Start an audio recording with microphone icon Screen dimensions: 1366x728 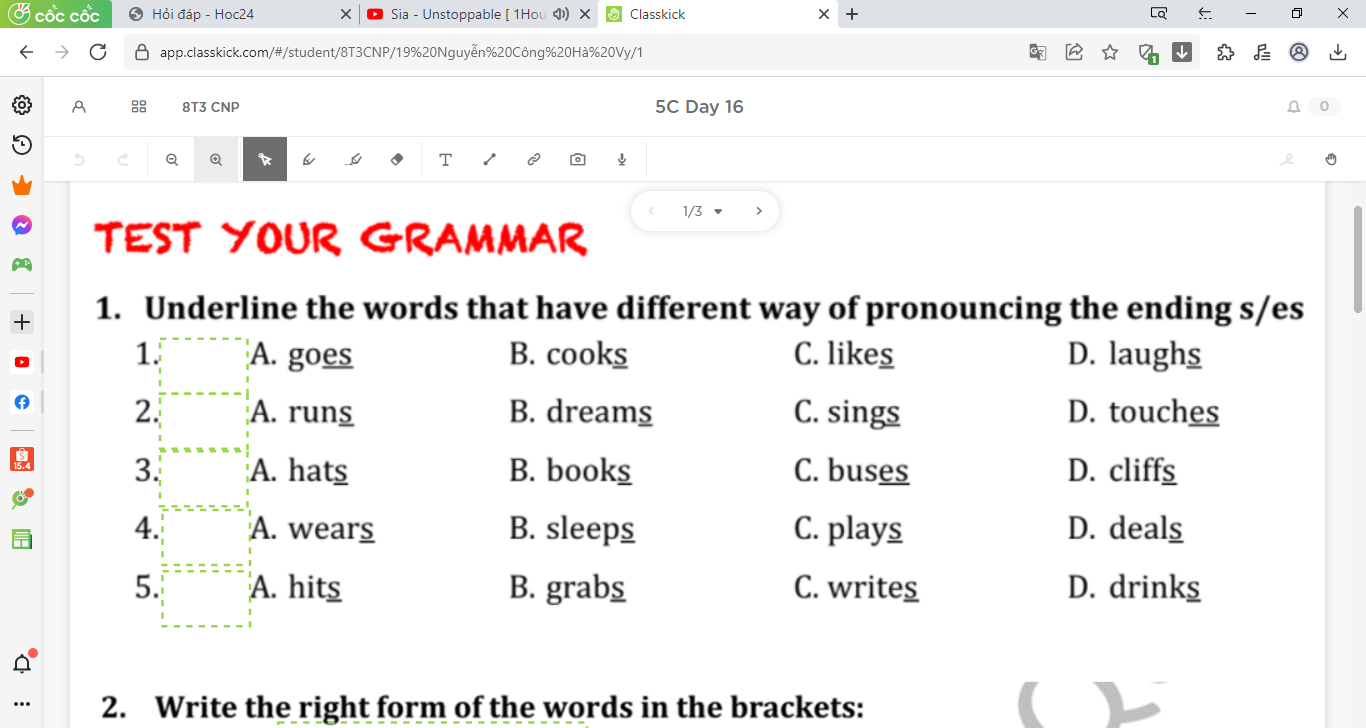tap(622, 159)
